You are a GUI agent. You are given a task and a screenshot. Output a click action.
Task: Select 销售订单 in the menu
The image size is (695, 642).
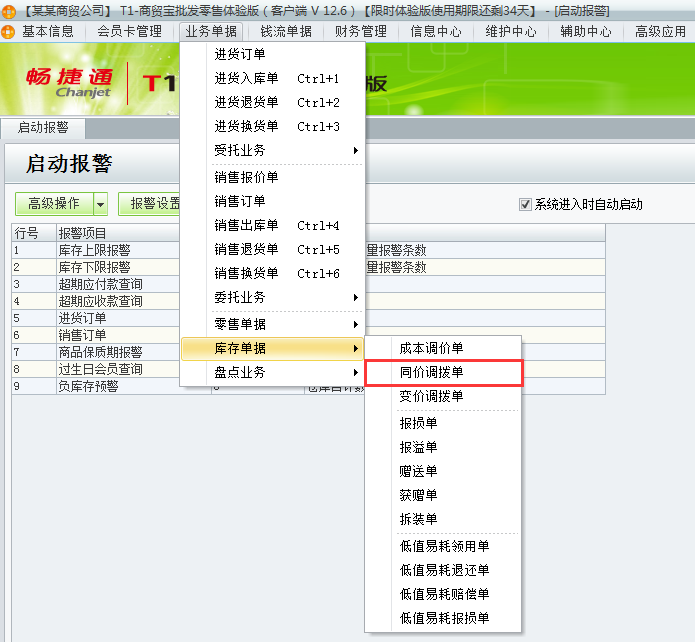tap(272, 202)
